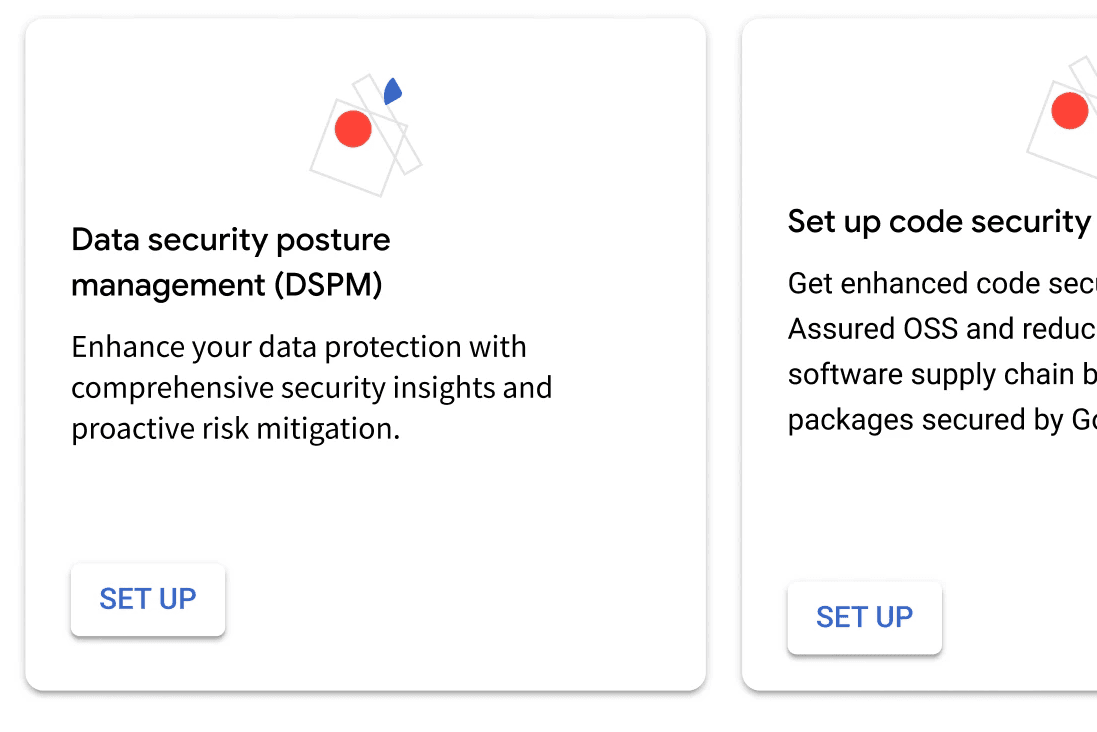1097x732 pixels.
Task: Click red circle in DSPM illustration
Action: tap(353, 129)
